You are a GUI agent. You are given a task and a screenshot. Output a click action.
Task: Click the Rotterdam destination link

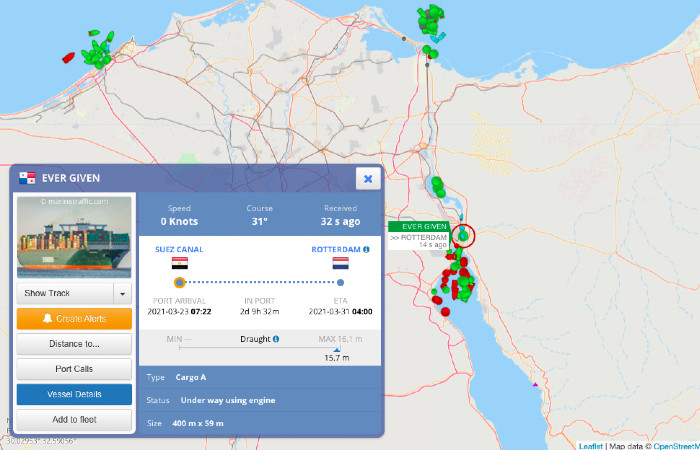pyautogui.click(x=334, y=249)
